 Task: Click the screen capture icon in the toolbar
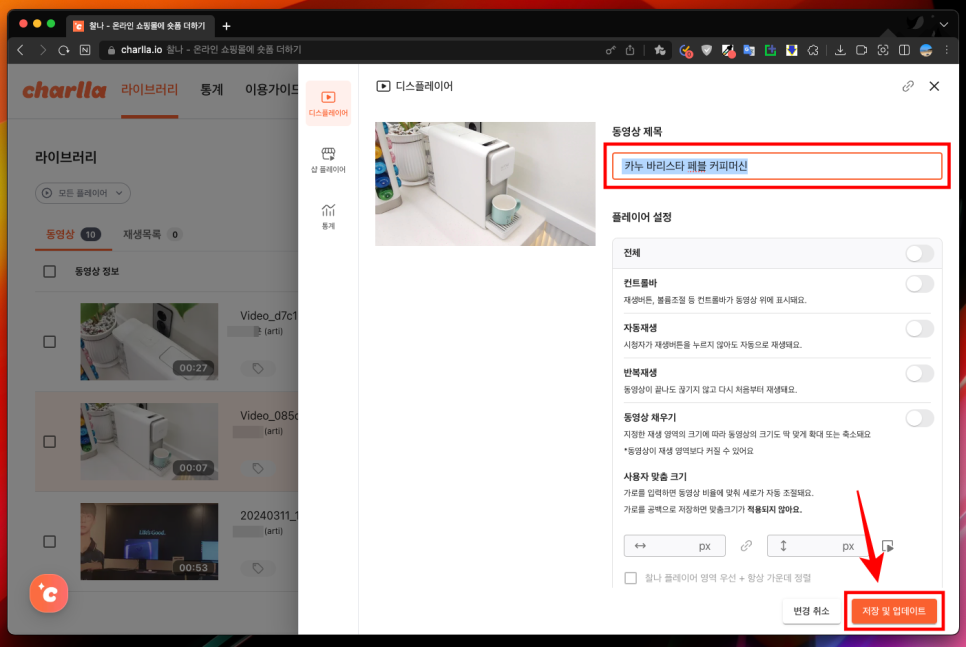point(883,50)
